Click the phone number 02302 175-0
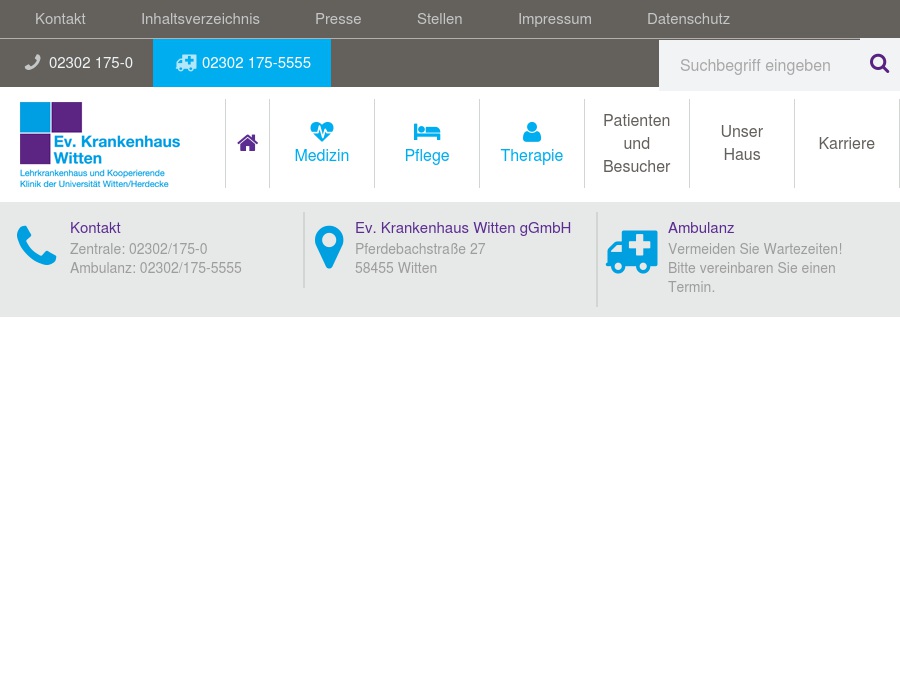The height and width of the screenshot is (700, 900). point(79,63)
